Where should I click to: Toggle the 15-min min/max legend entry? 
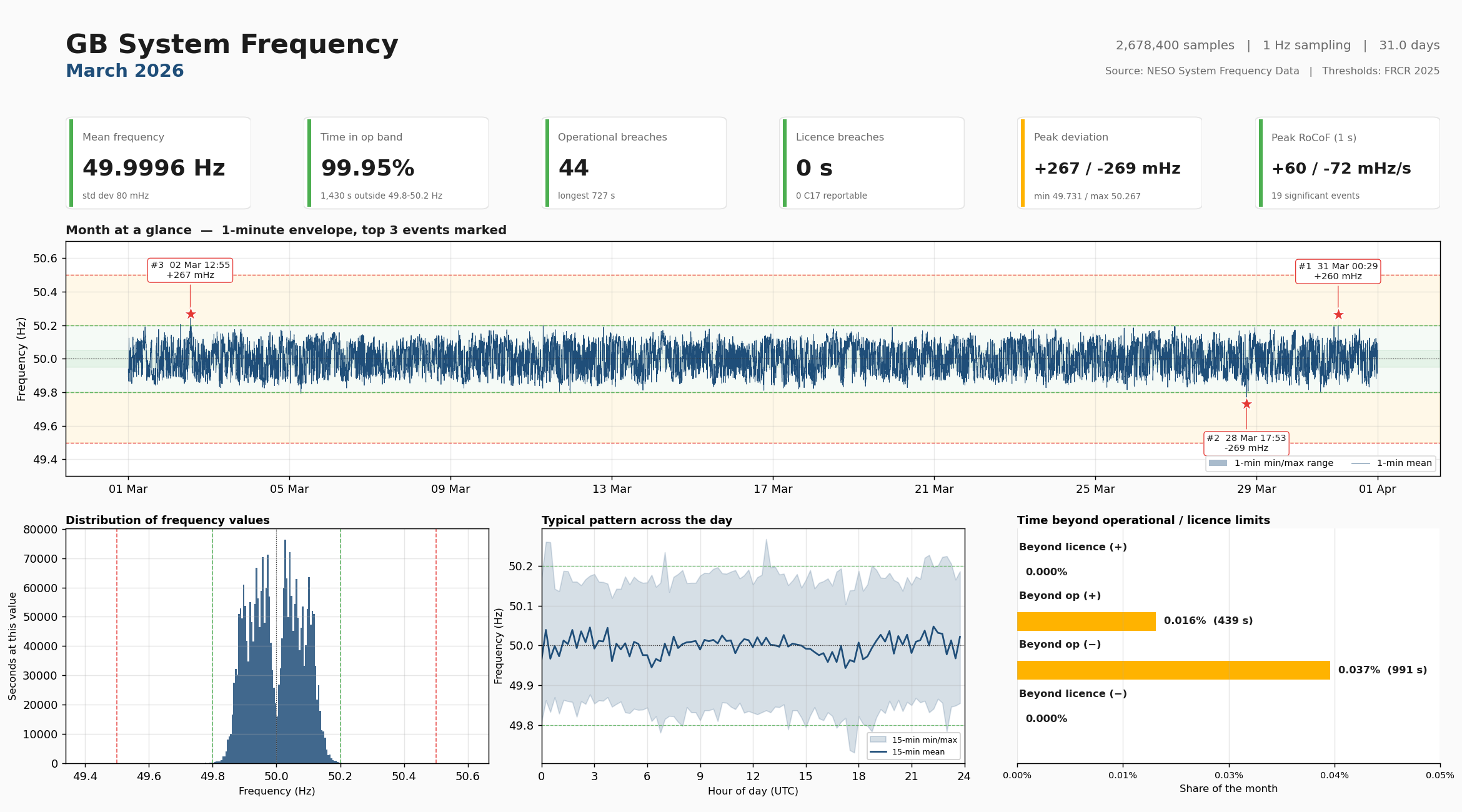click(x=909, y=740)
